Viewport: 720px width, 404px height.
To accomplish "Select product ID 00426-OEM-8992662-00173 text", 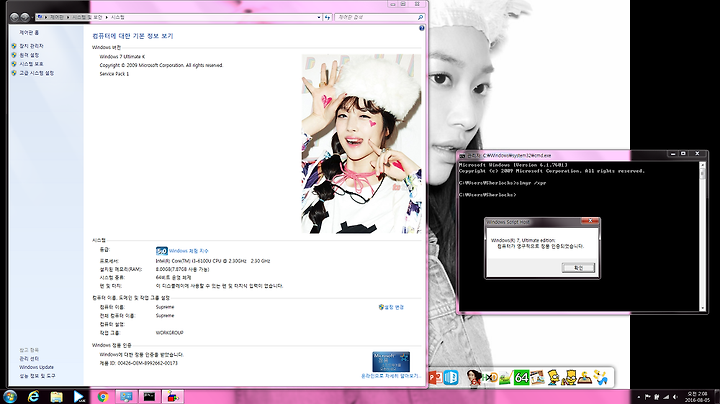I will tap(148, 363).
